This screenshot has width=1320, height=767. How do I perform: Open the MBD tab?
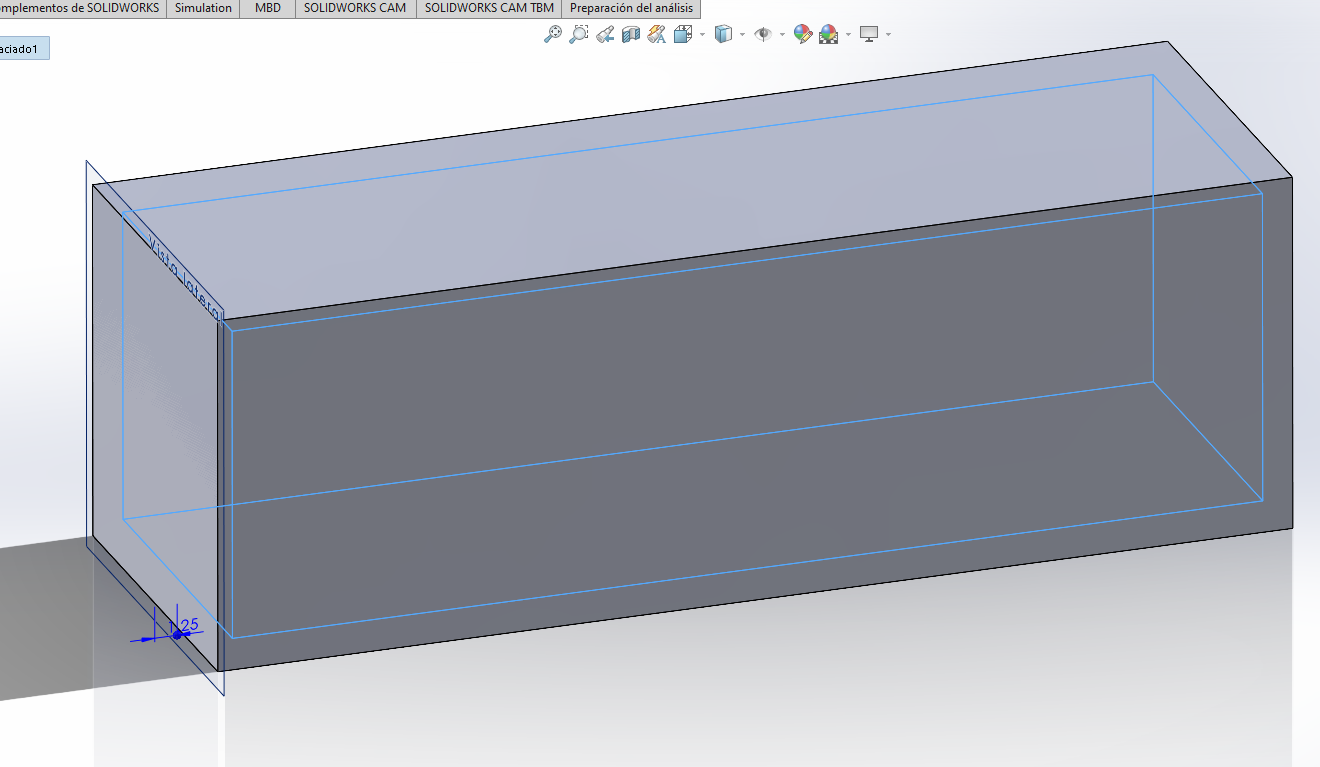click(x=268, y=8)
